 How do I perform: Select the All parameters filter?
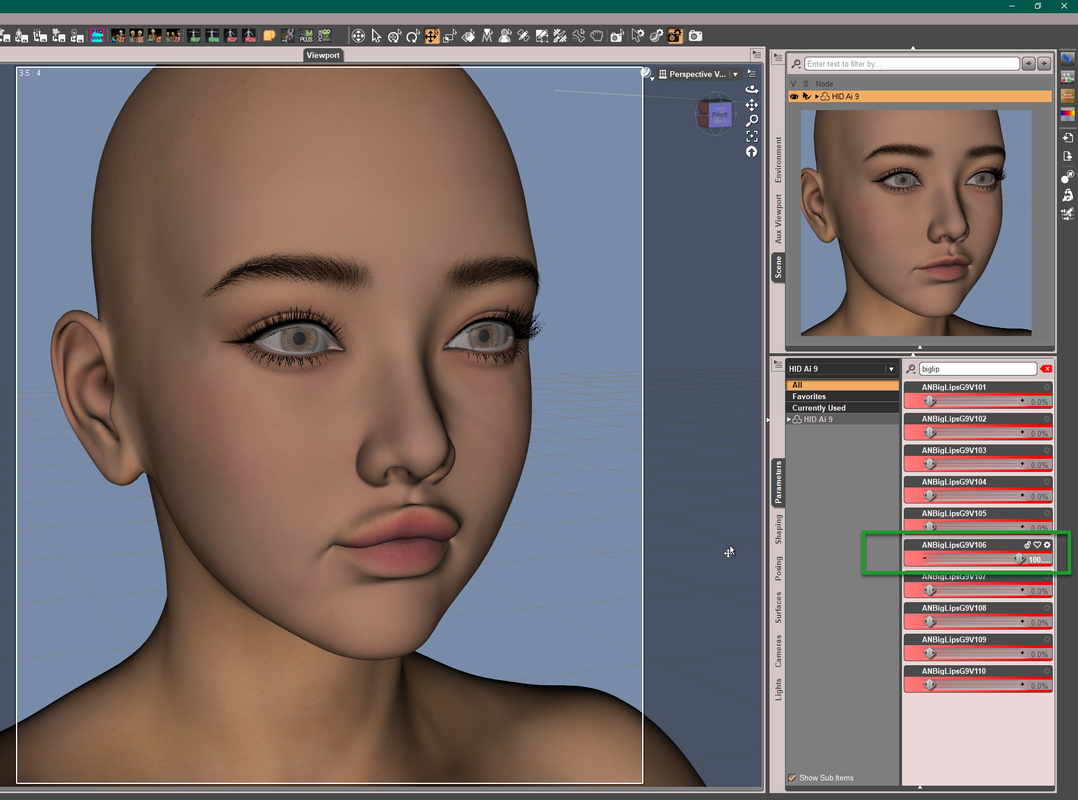tap(842, 386)
